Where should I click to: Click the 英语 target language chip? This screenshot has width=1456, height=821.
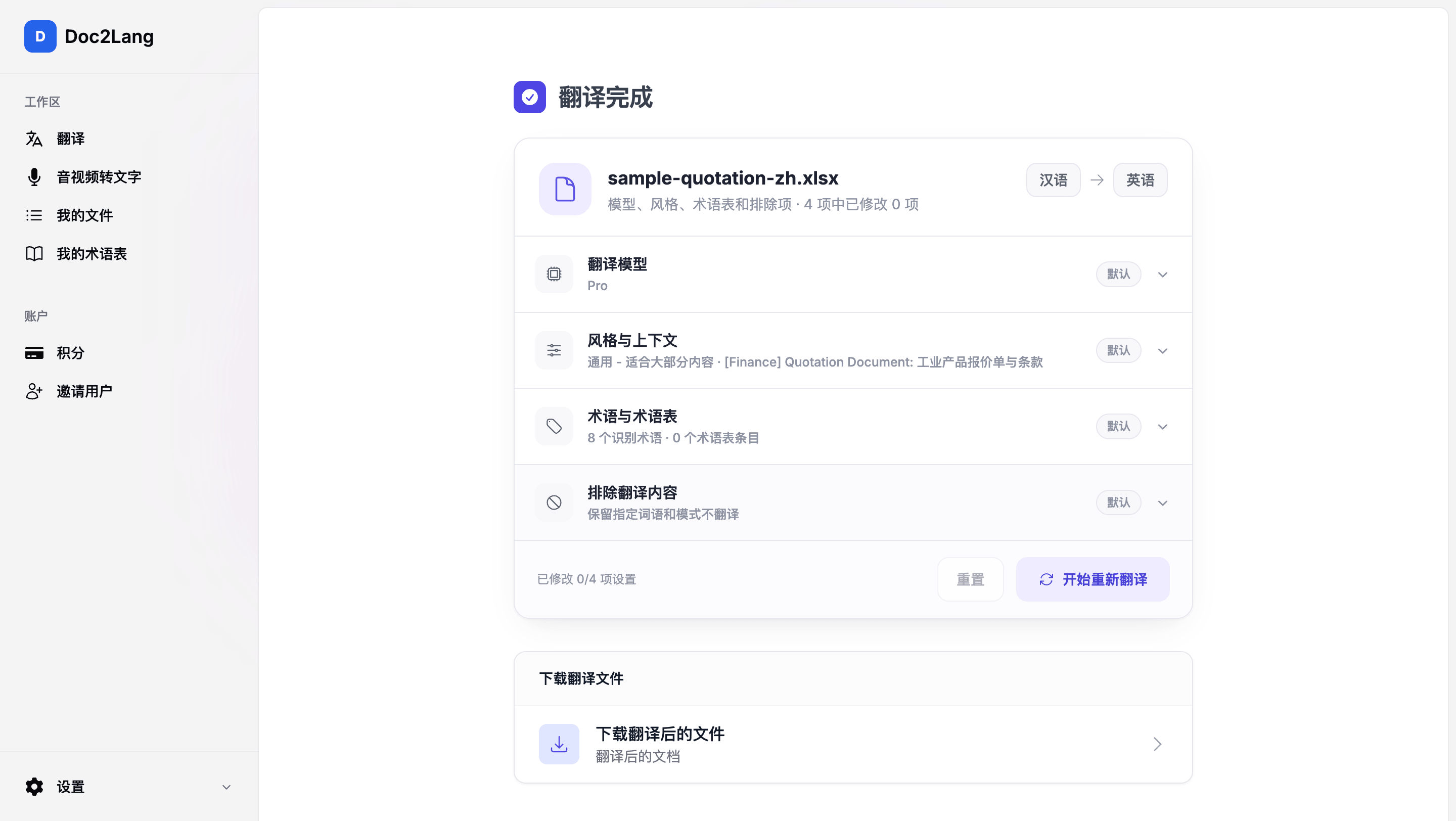tap(1140, 180)
